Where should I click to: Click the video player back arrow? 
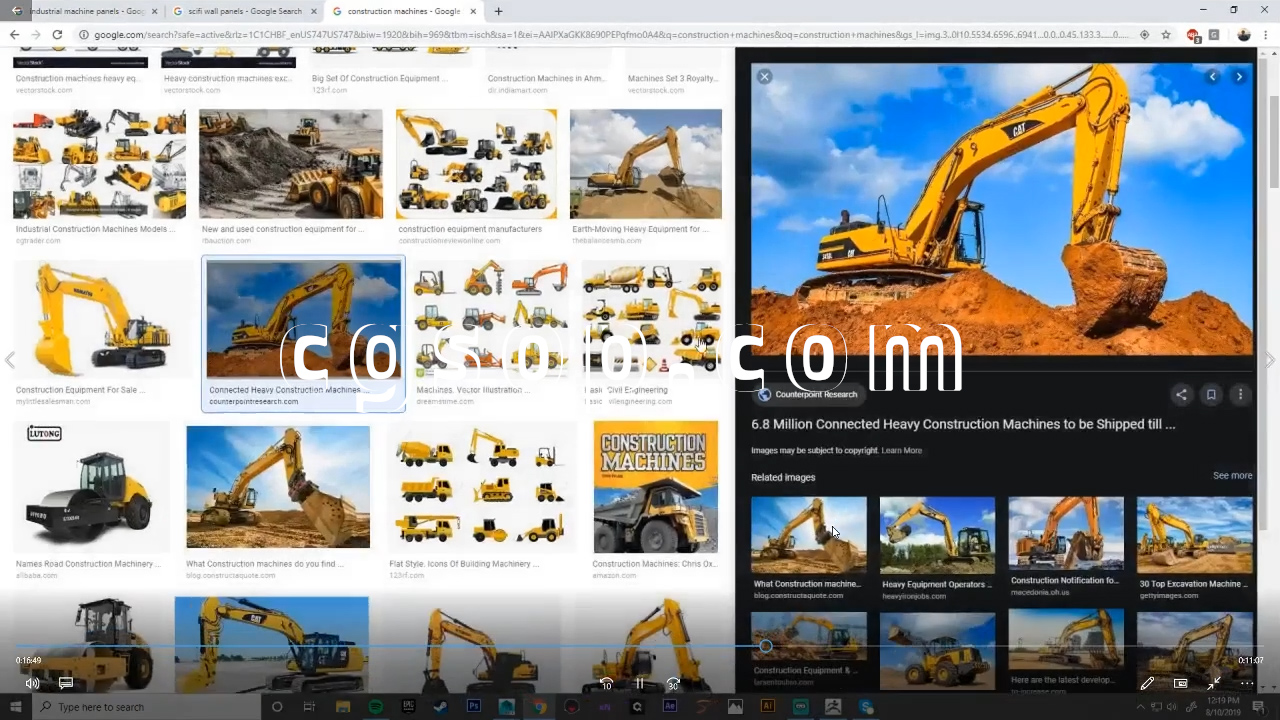(16, 11)
